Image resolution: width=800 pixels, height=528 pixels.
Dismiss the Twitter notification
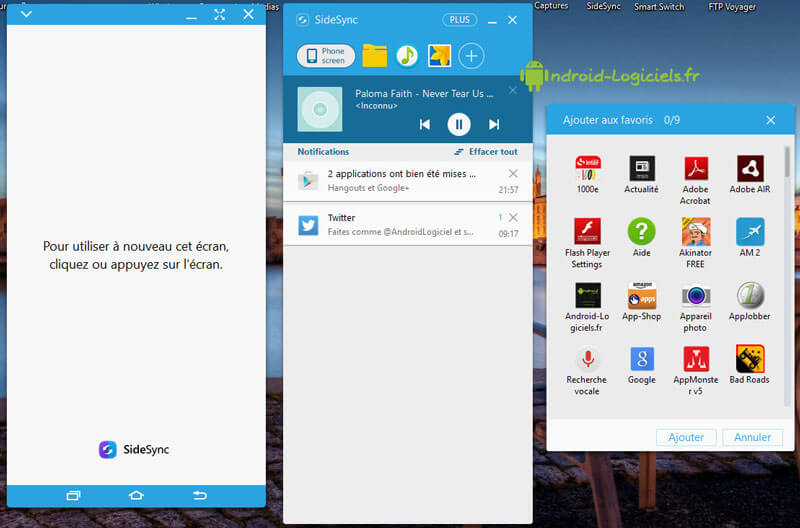point(513,218)
